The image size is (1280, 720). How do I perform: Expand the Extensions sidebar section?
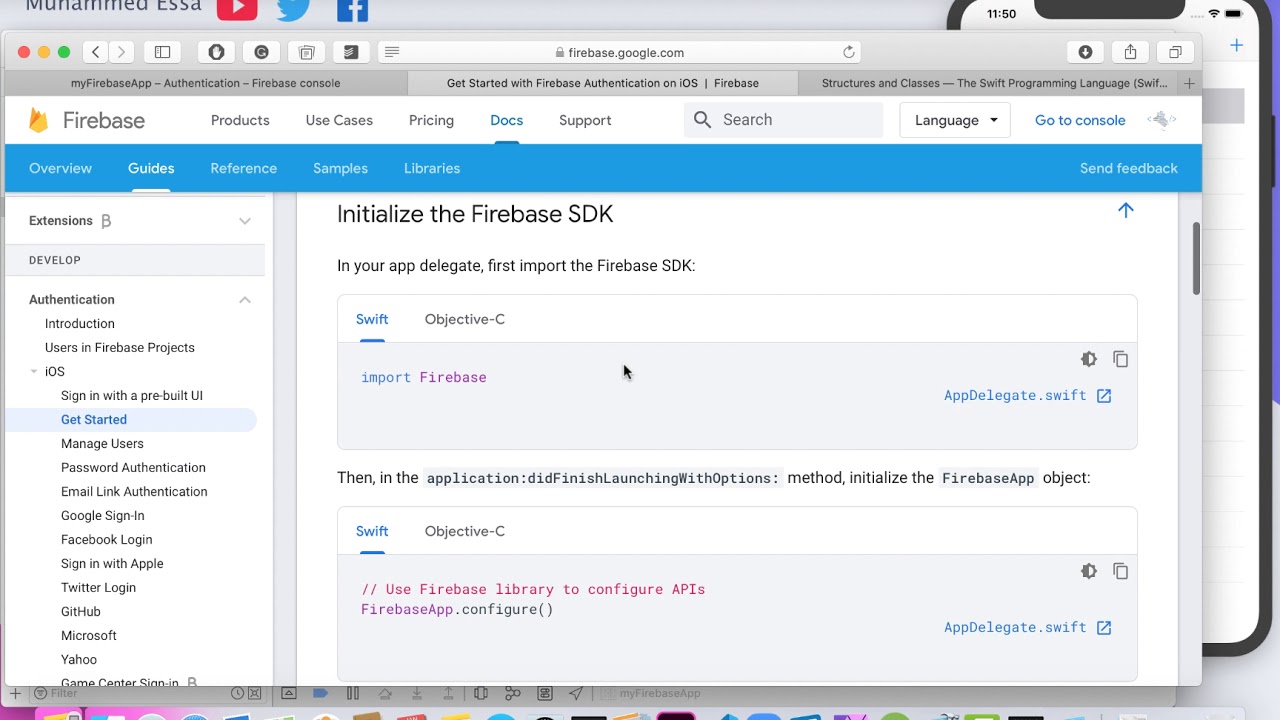[x=245, y=221]
